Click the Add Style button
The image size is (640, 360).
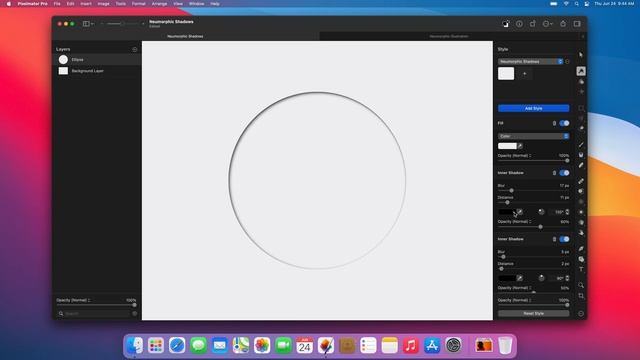(x=533, y=109)
